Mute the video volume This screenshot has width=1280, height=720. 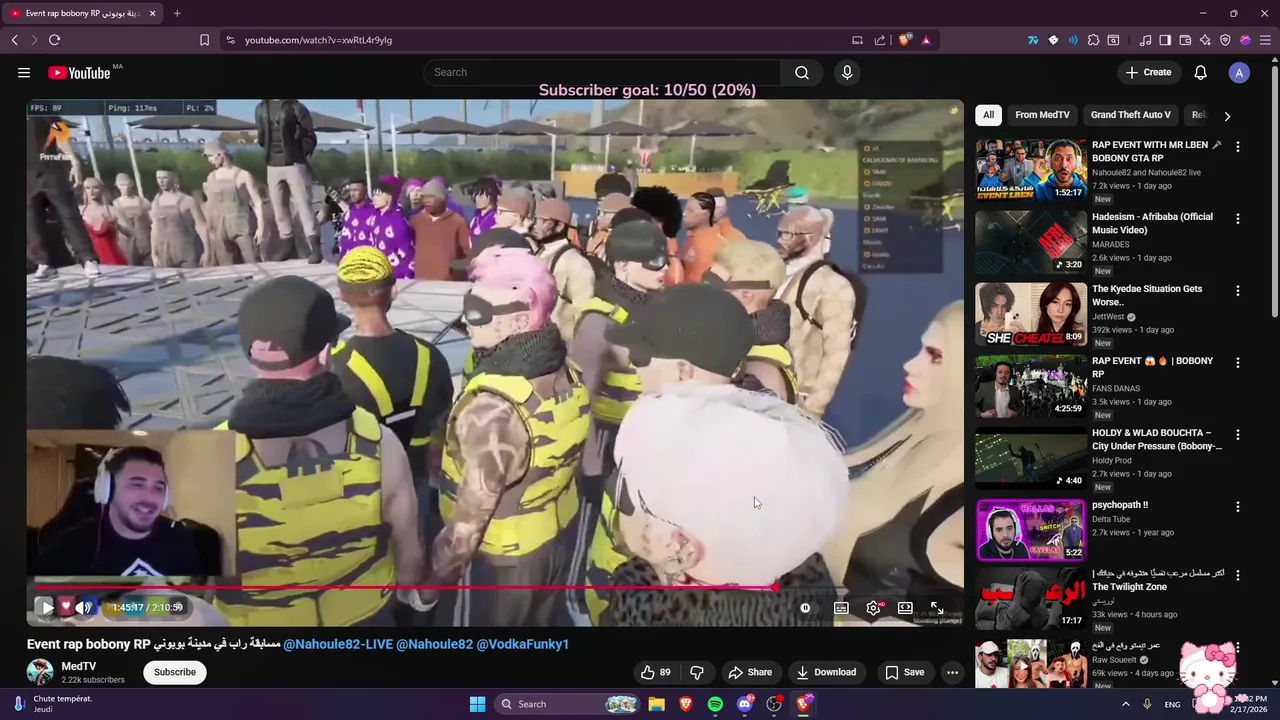pos(84,607)
